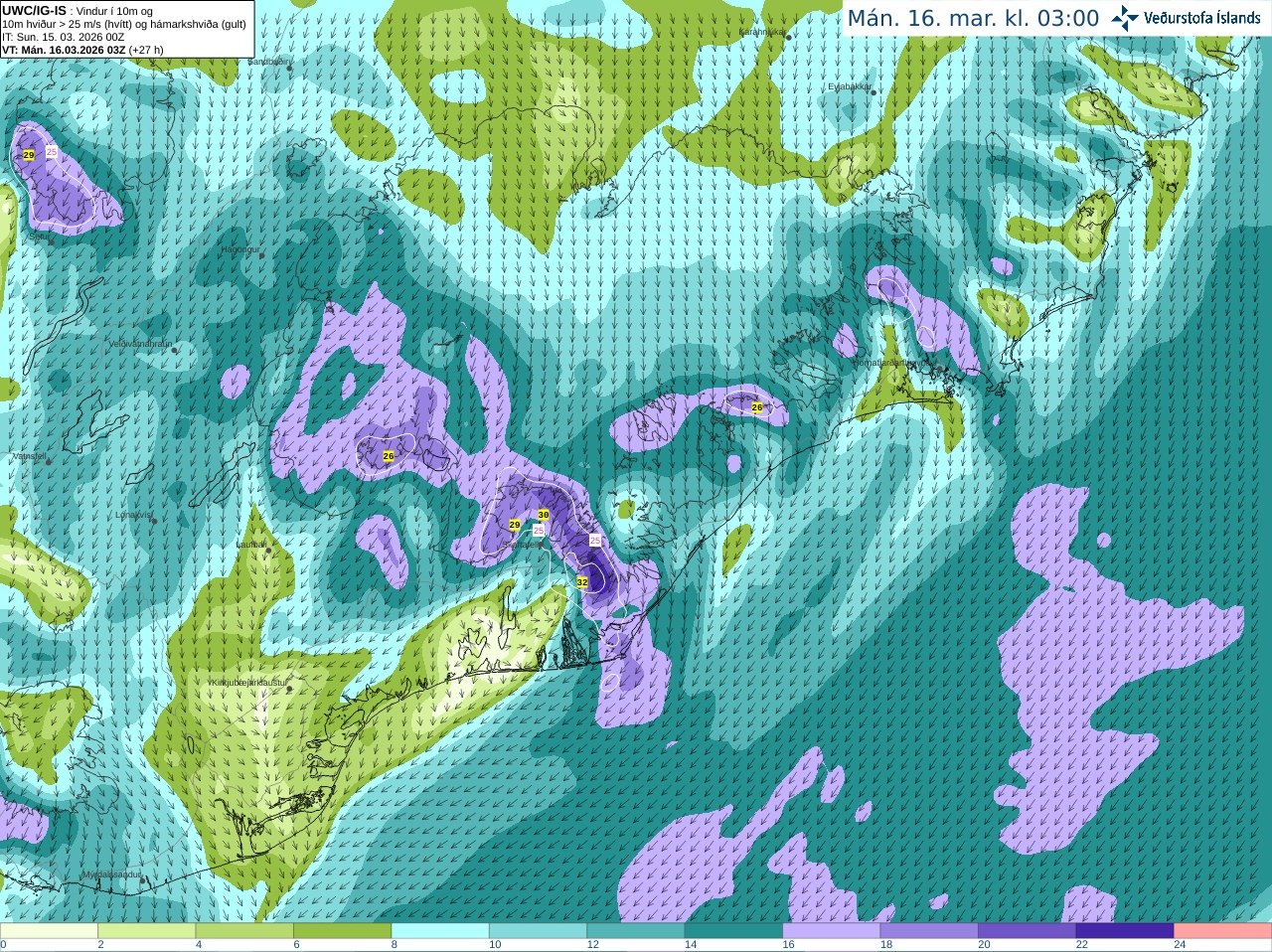
Task: Click the Eyjabakkar station label
Action: point(851,86)
